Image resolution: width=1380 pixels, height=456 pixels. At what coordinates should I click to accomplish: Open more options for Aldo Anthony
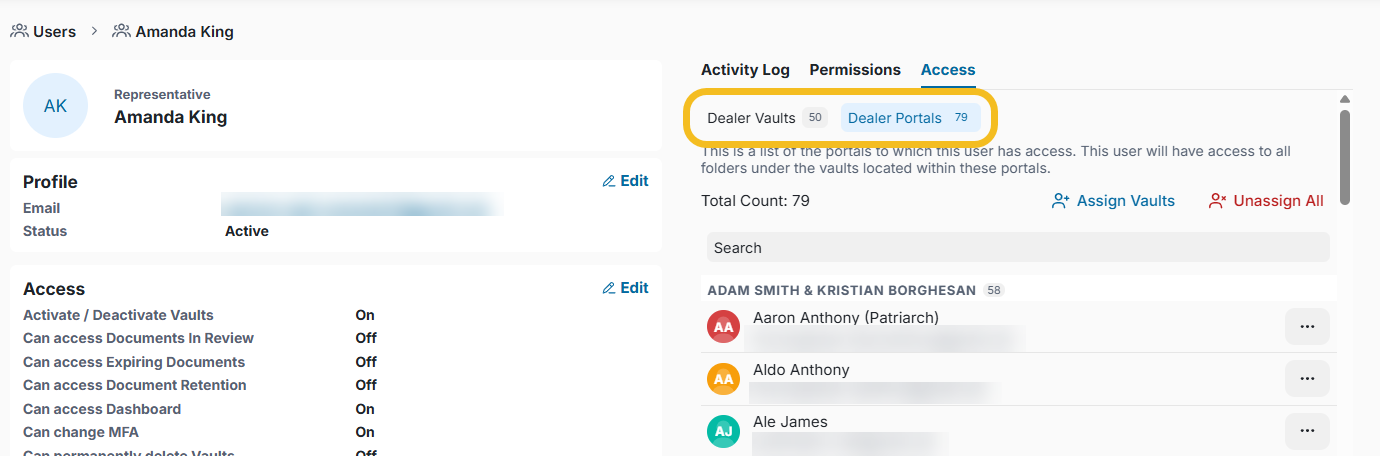1307,378
